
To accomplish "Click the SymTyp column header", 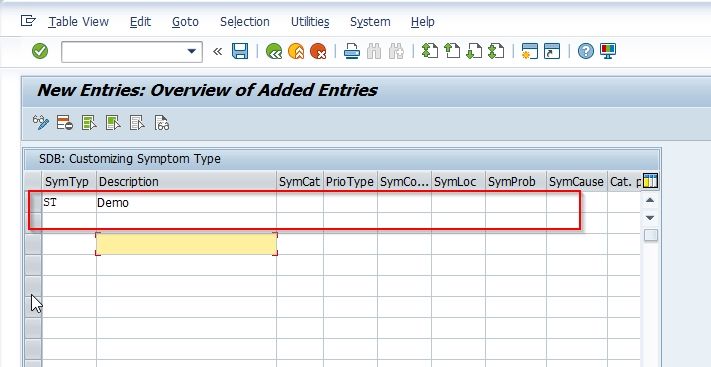I will pos(69,181).
